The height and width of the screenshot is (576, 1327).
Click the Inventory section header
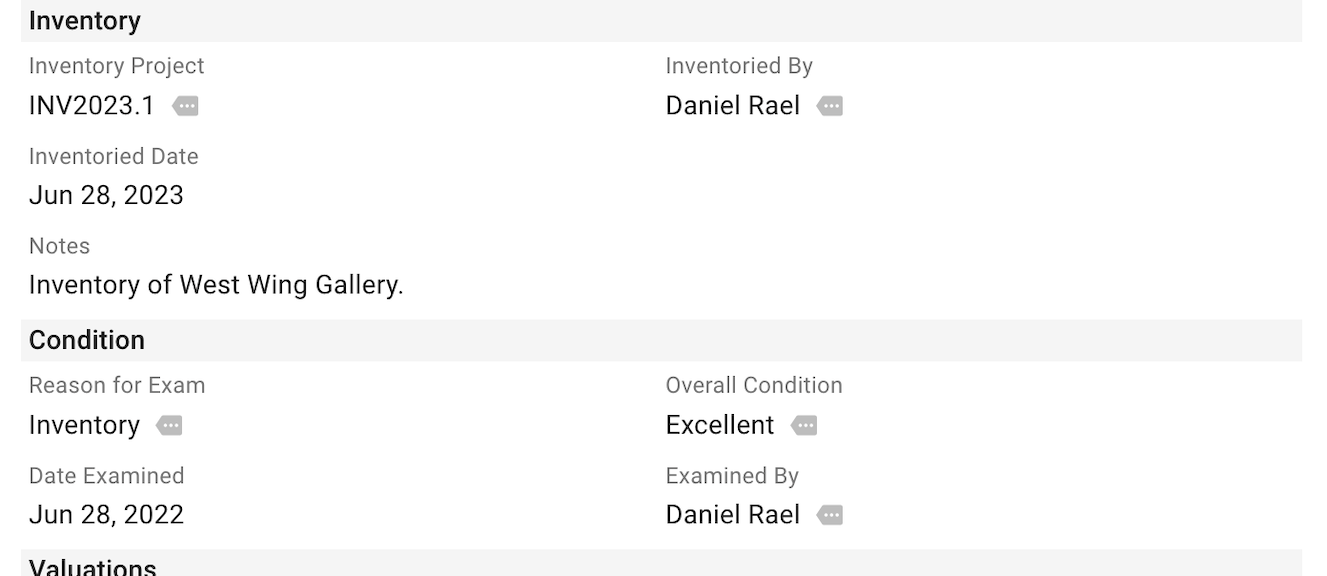pyautogui.click(x=86, y=20)
